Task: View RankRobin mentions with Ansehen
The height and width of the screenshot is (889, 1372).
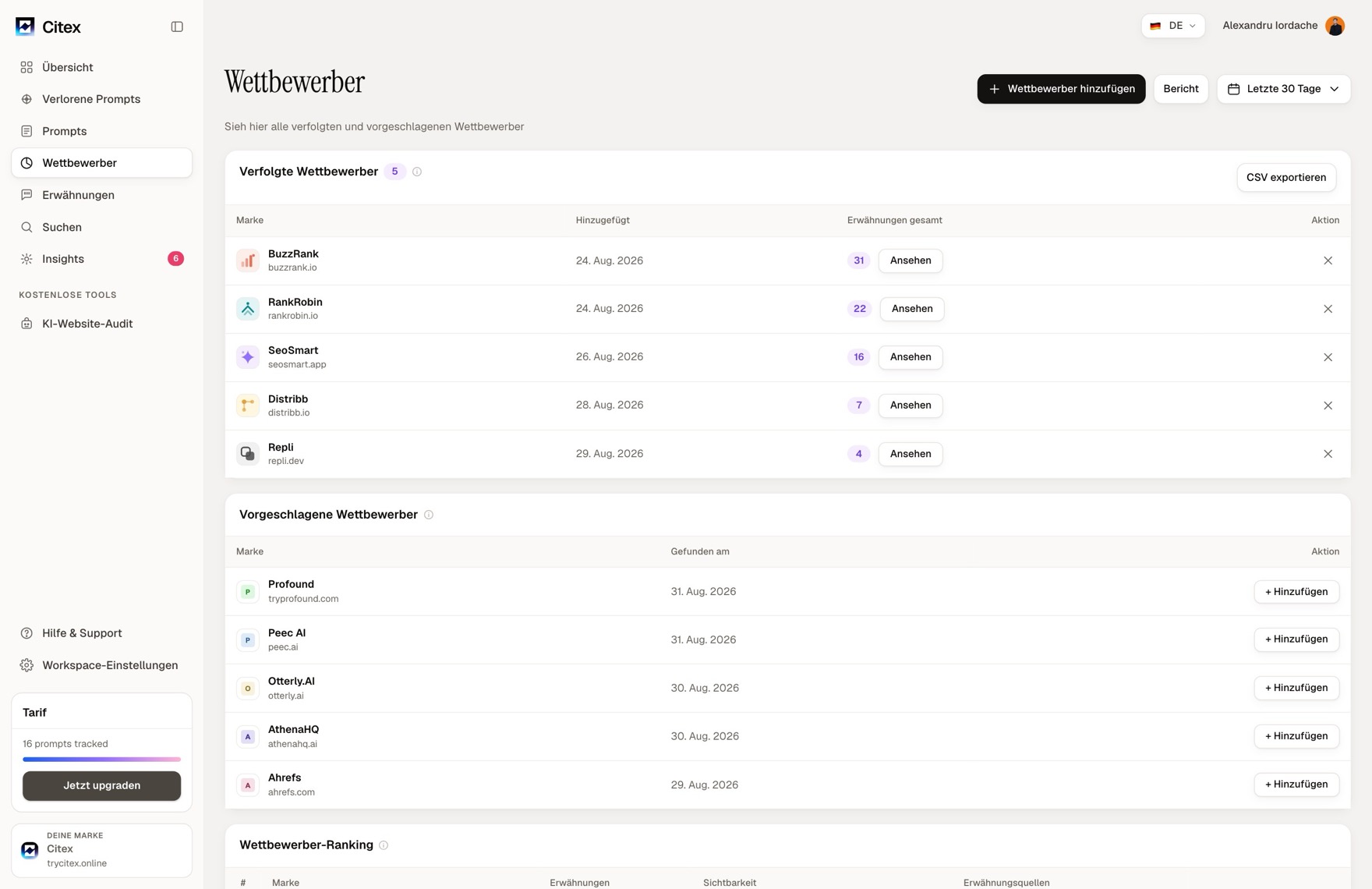Action: [x=912, y=309]
